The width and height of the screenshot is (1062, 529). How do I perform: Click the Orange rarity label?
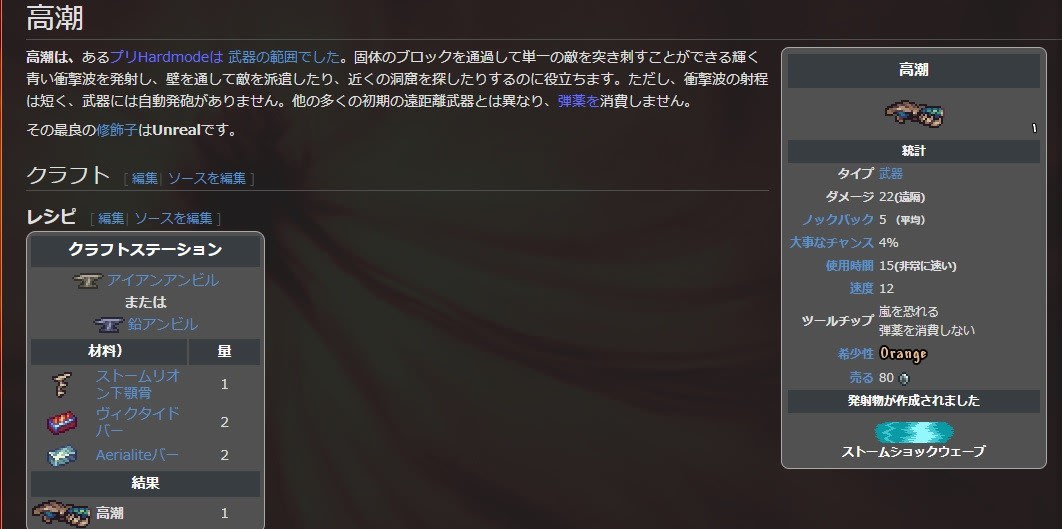click(x=903, y=354)
